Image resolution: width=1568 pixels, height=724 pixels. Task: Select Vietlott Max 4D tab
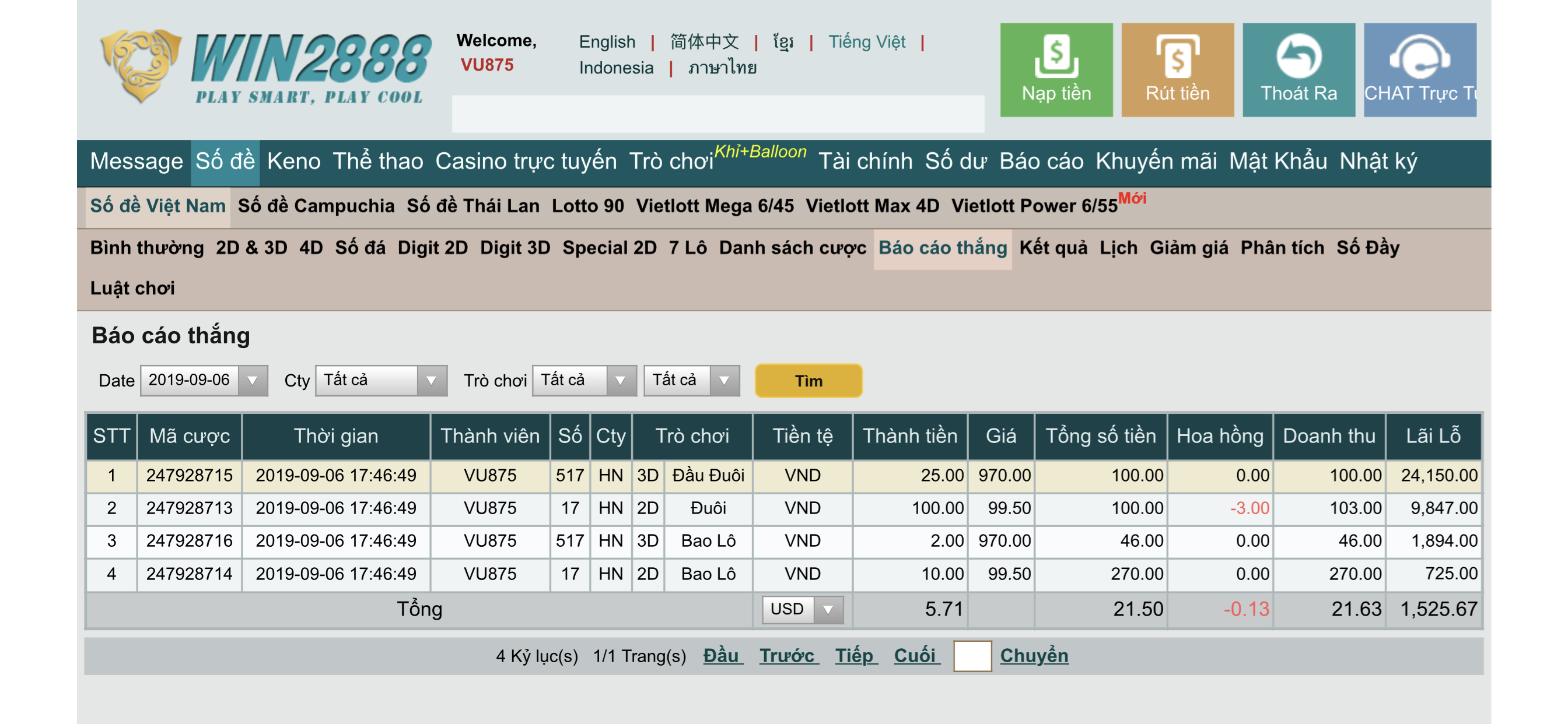point(872,206)
